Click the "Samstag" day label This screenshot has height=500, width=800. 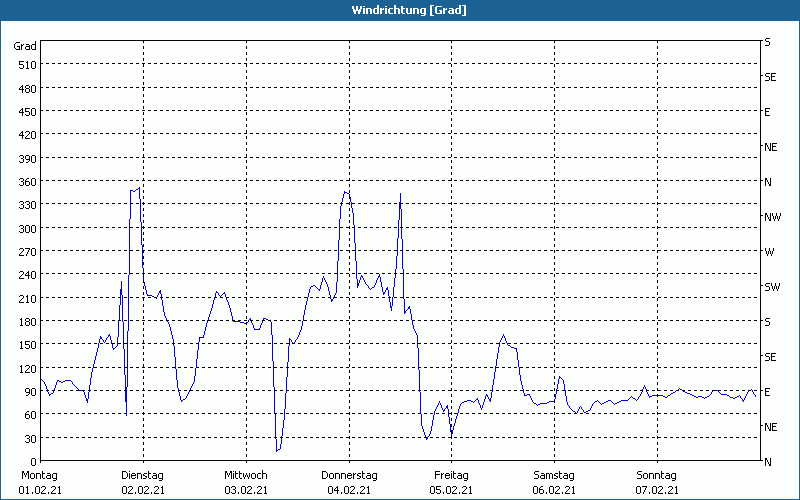pos(554,476)
